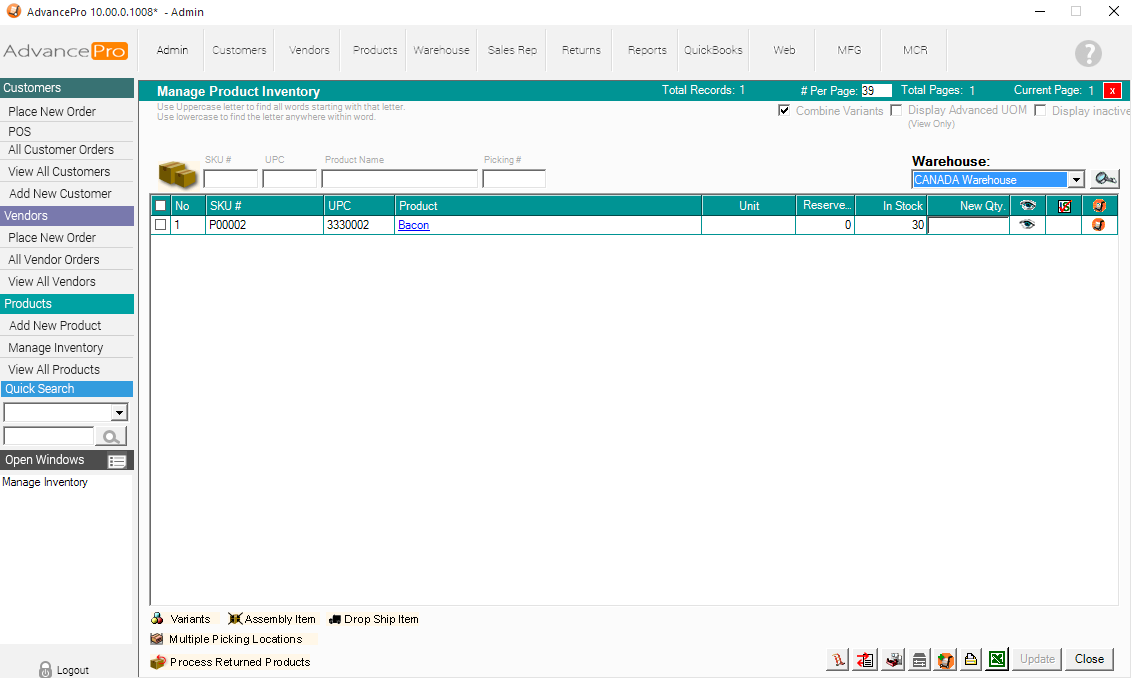This screenshot has height=678, width=1132.
Task: Open the Bacon product link
Action: coord(413,226)
